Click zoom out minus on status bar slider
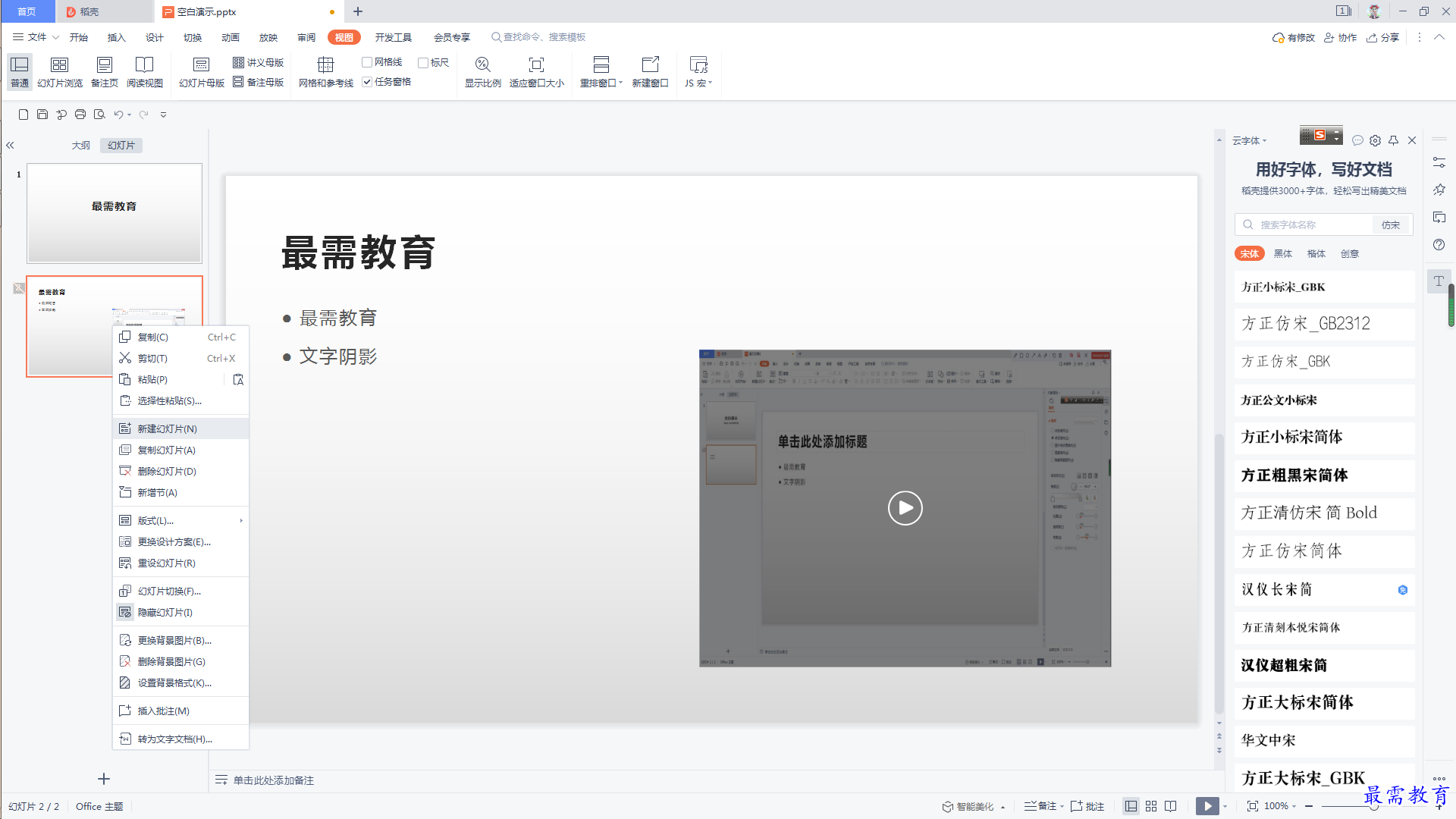This screenshot has width=1456, height=819. click(x=1310, y=806)
